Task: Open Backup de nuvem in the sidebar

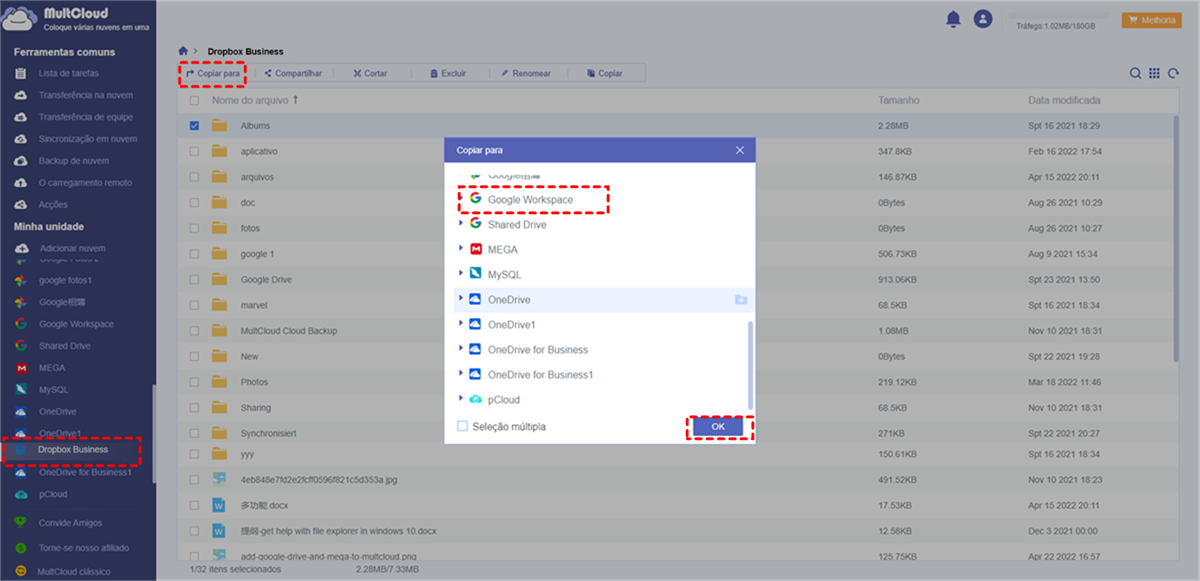Action: [73, 161]
